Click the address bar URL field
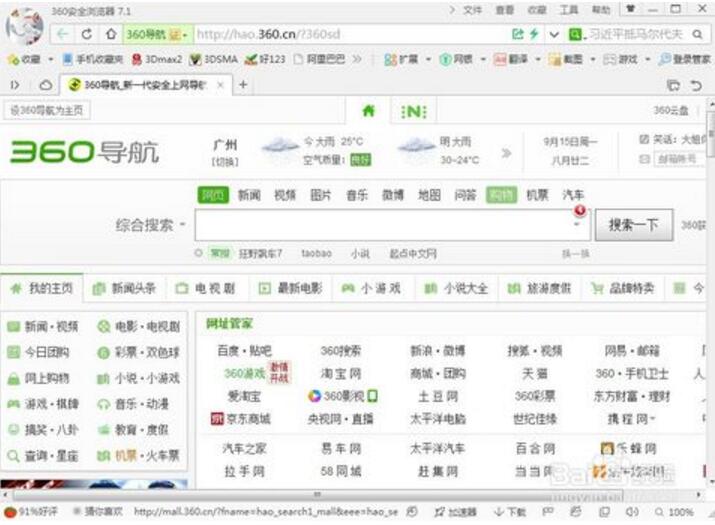The width and height of the screenshot is (715, 525). point(351,34)
